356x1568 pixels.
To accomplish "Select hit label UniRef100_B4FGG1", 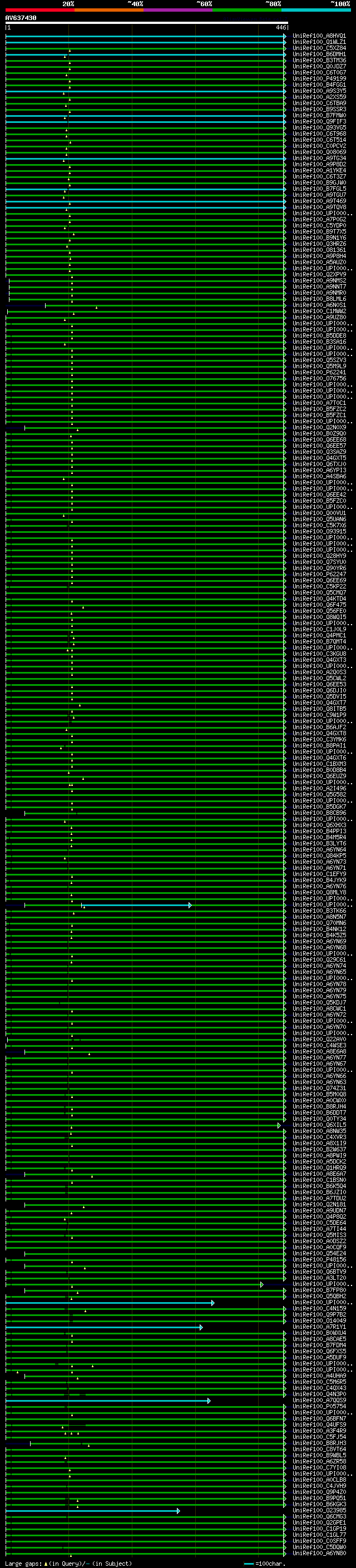I will click(319, 85).
